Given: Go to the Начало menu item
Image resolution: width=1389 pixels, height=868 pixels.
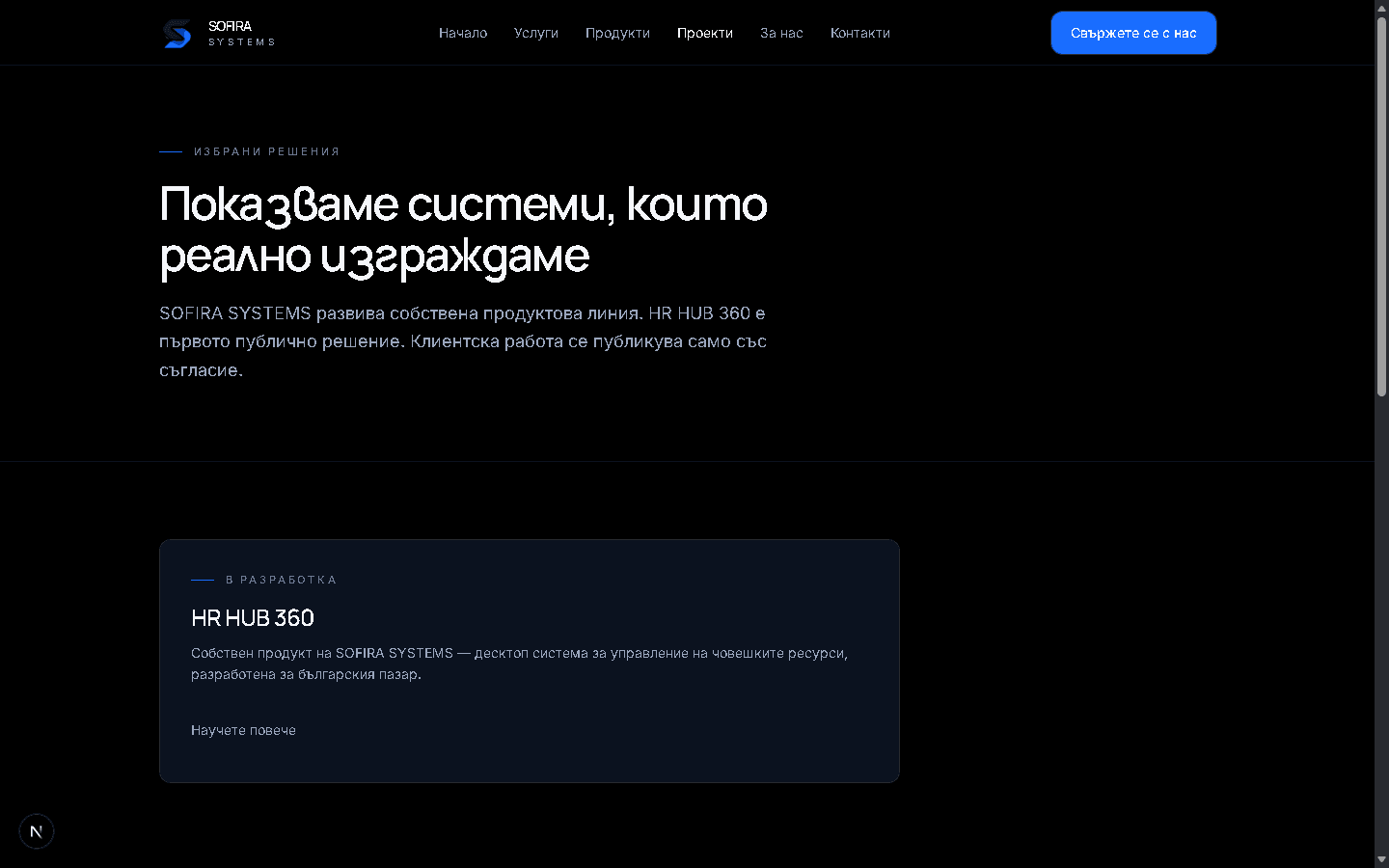Looking at the screenshot, I should [x=463, y=33].
